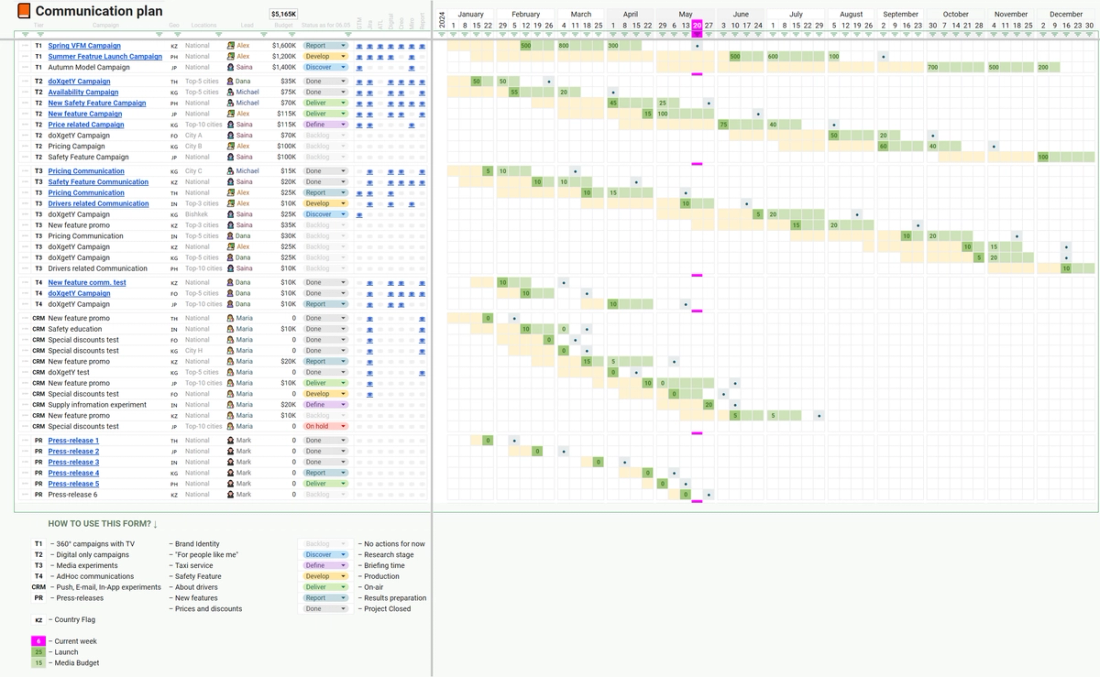The width and height of the screenshot is (1100, 677).
Task: Open the GTM link icon for Spring VFM Campaign
Action: click(360, 46)
